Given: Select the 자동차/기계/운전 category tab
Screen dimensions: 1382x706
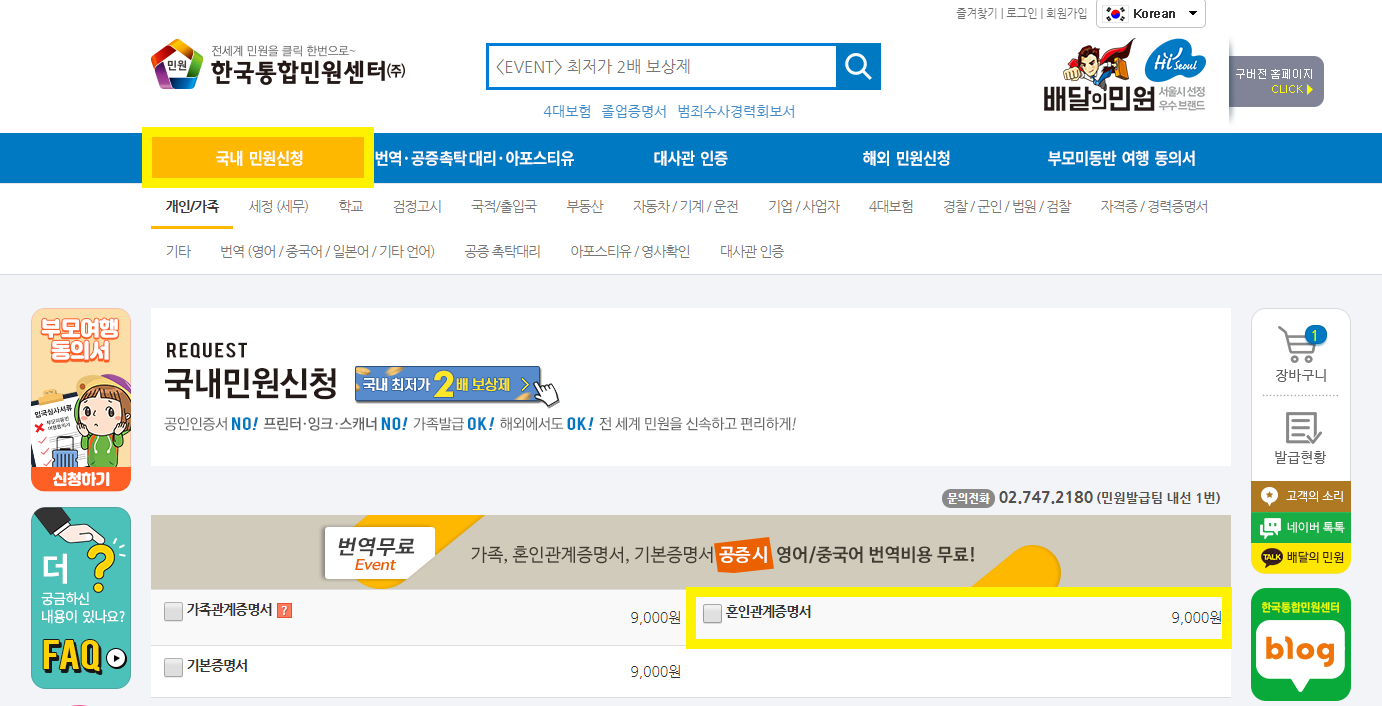Looking at the screenshot, I should pos(685,207).
